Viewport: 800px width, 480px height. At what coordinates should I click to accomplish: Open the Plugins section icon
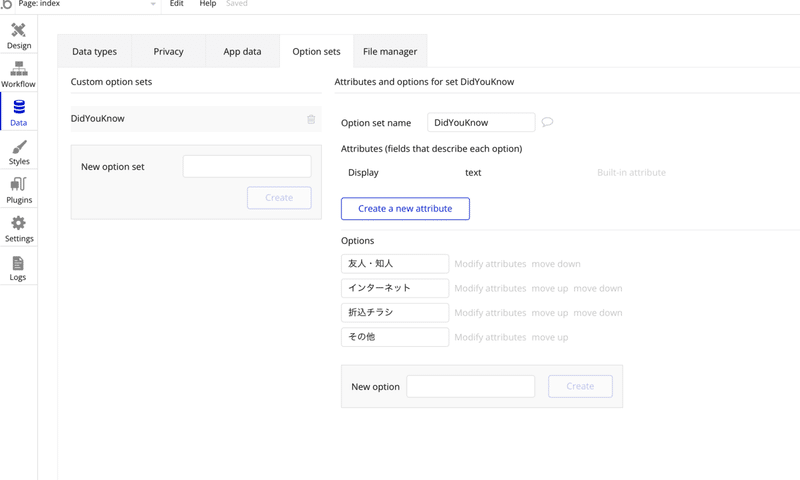[18, 190]
